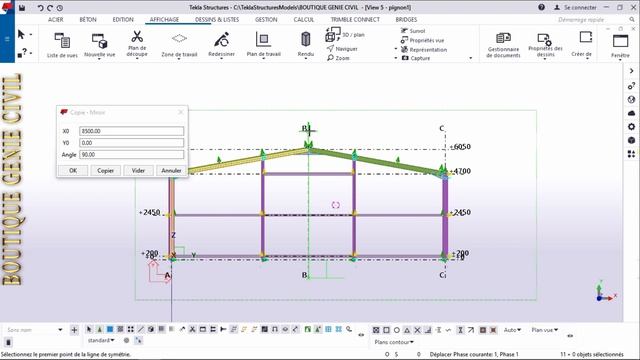Open the ACIER ribbon tab
640x360 pixels.
56,20
